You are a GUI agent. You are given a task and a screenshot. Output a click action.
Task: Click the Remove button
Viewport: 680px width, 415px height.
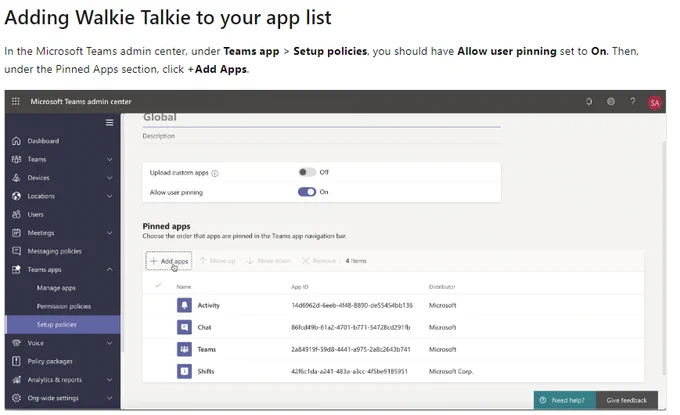[x=319, y=261]
